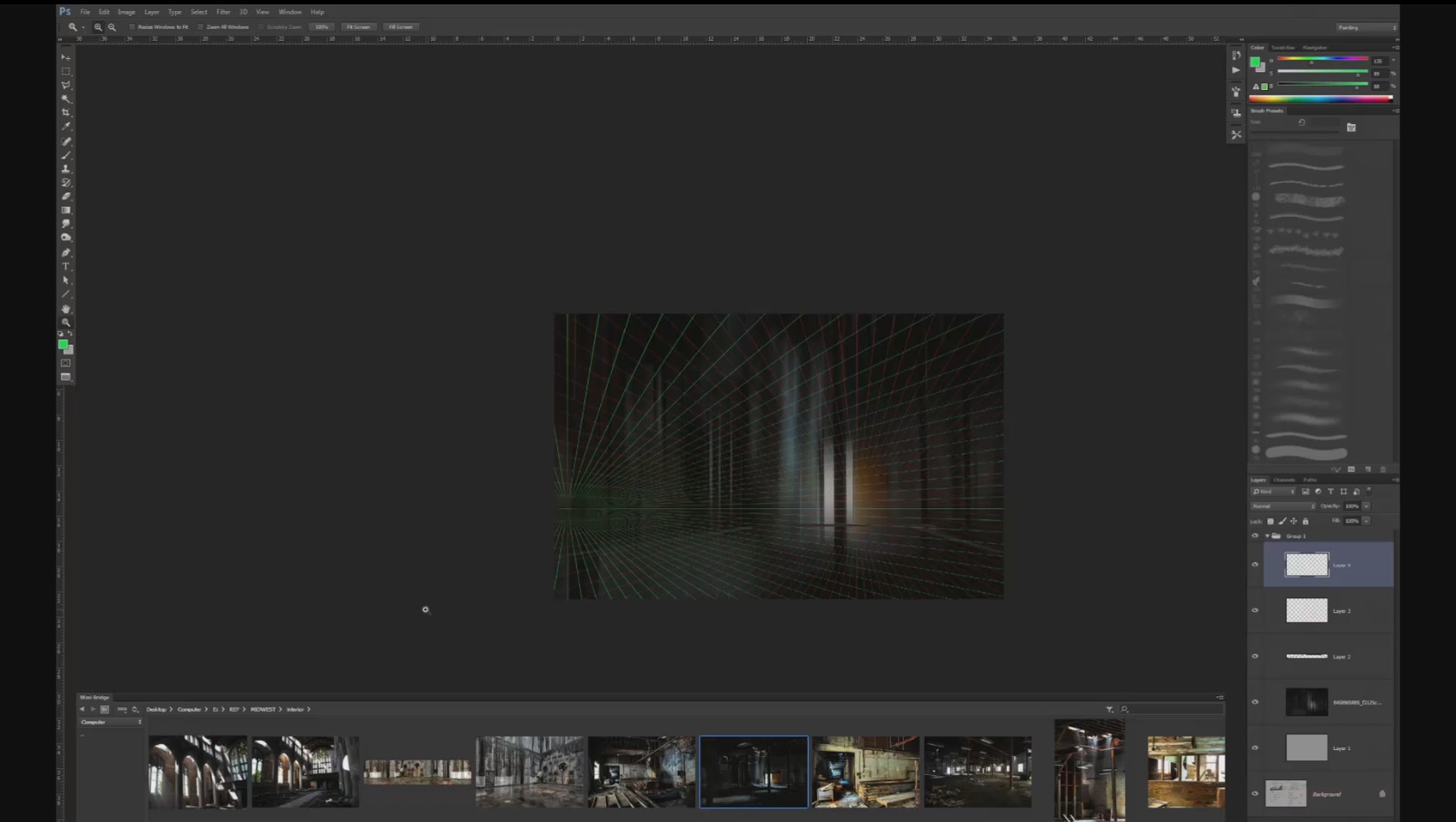Open the Filter menu
The image size is (1456, 822).
(x=223, y=12)
